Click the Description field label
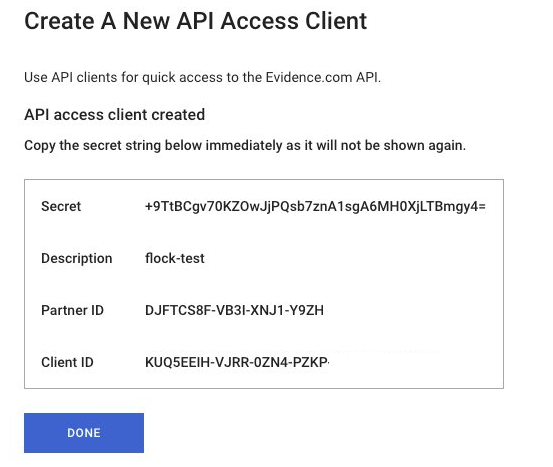The image size is (553, 467). click(x=77, y=259)
